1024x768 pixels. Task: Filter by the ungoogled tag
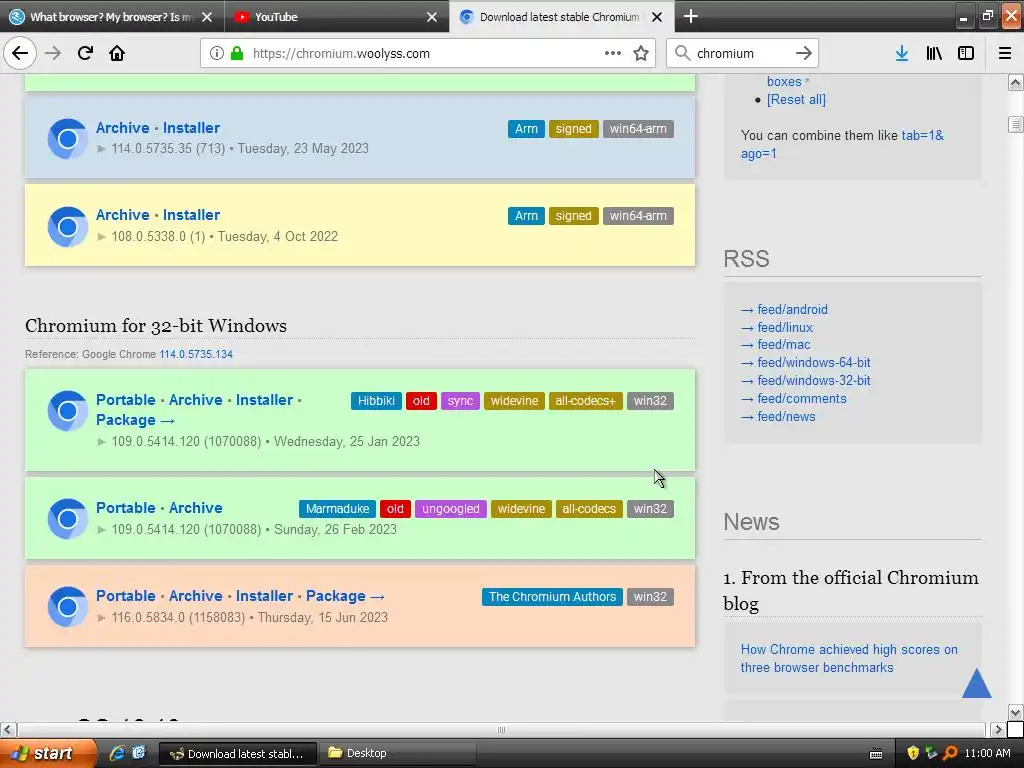[451, 509]
